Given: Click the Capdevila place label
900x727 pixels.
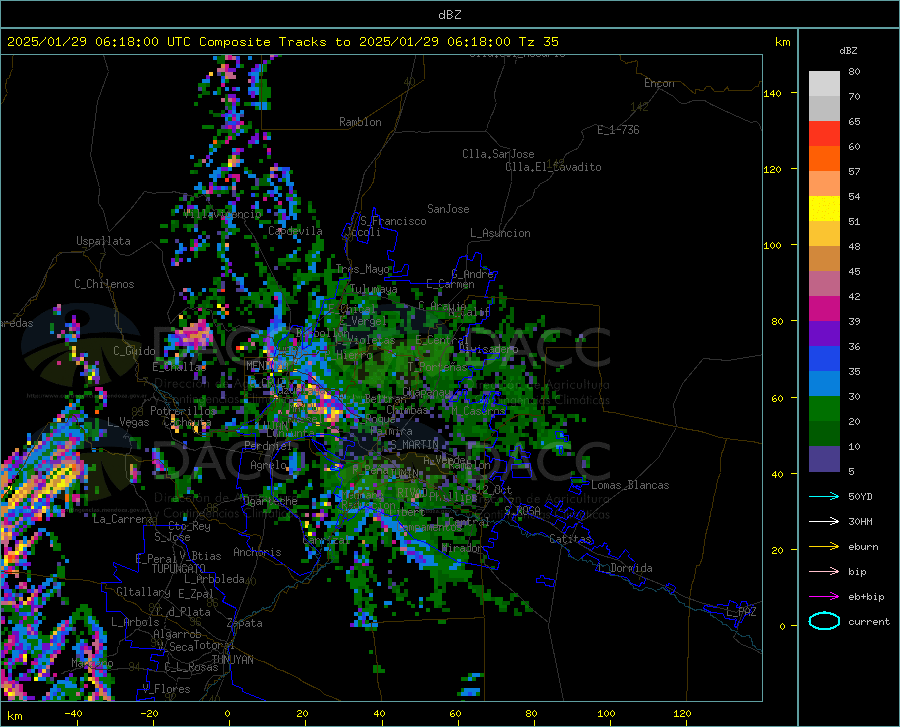Looking at the screenshot, I should [x=295, y=231].
